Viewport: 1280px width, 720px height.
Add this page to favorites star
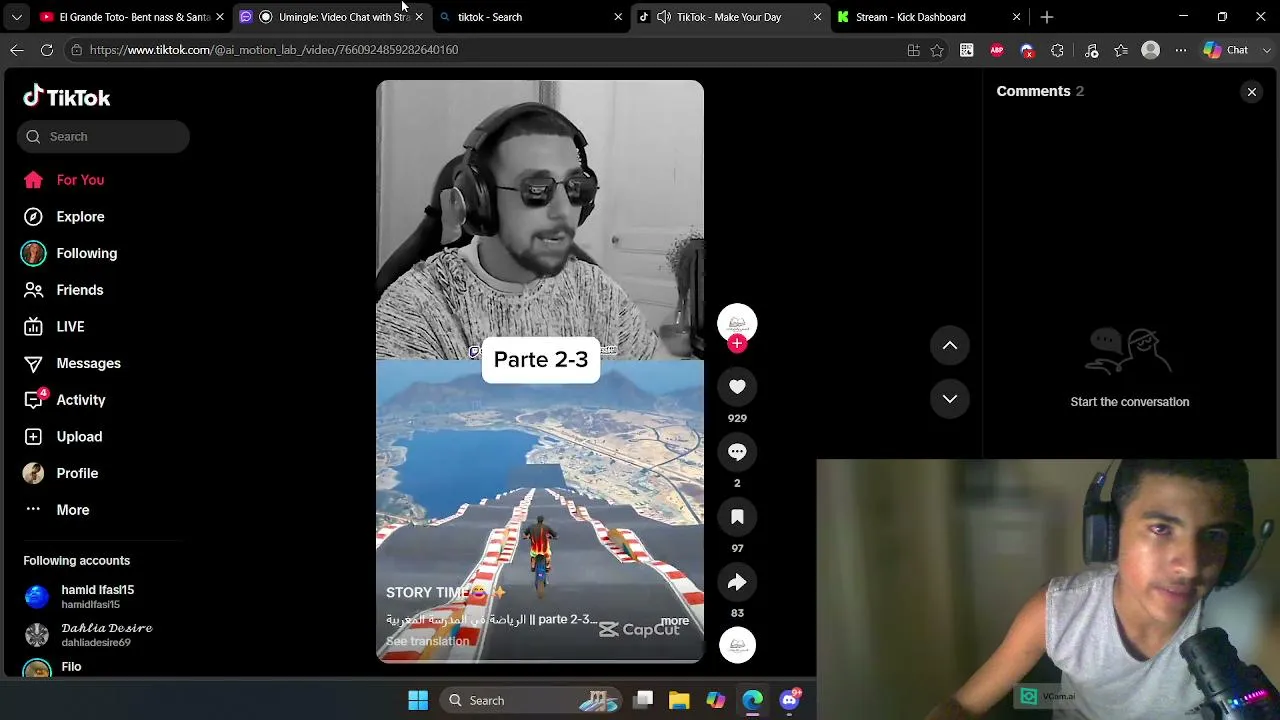937,50
